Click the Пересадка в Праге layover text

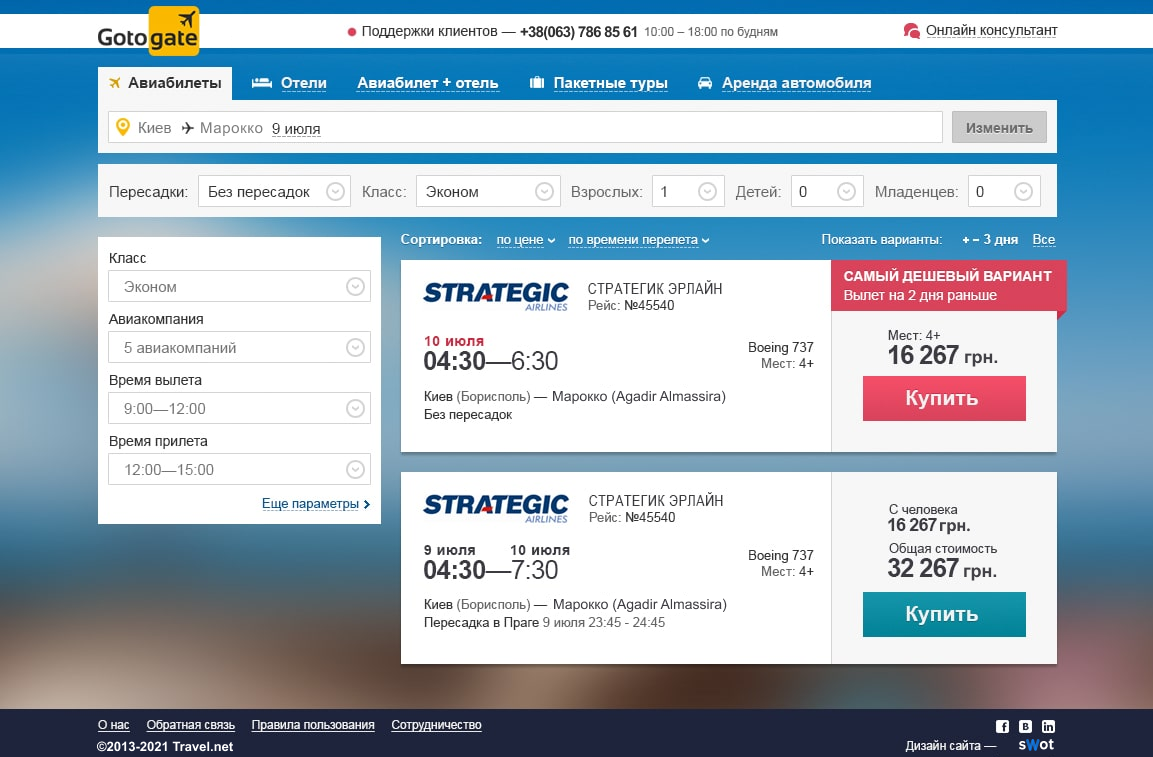coord(544,622)
